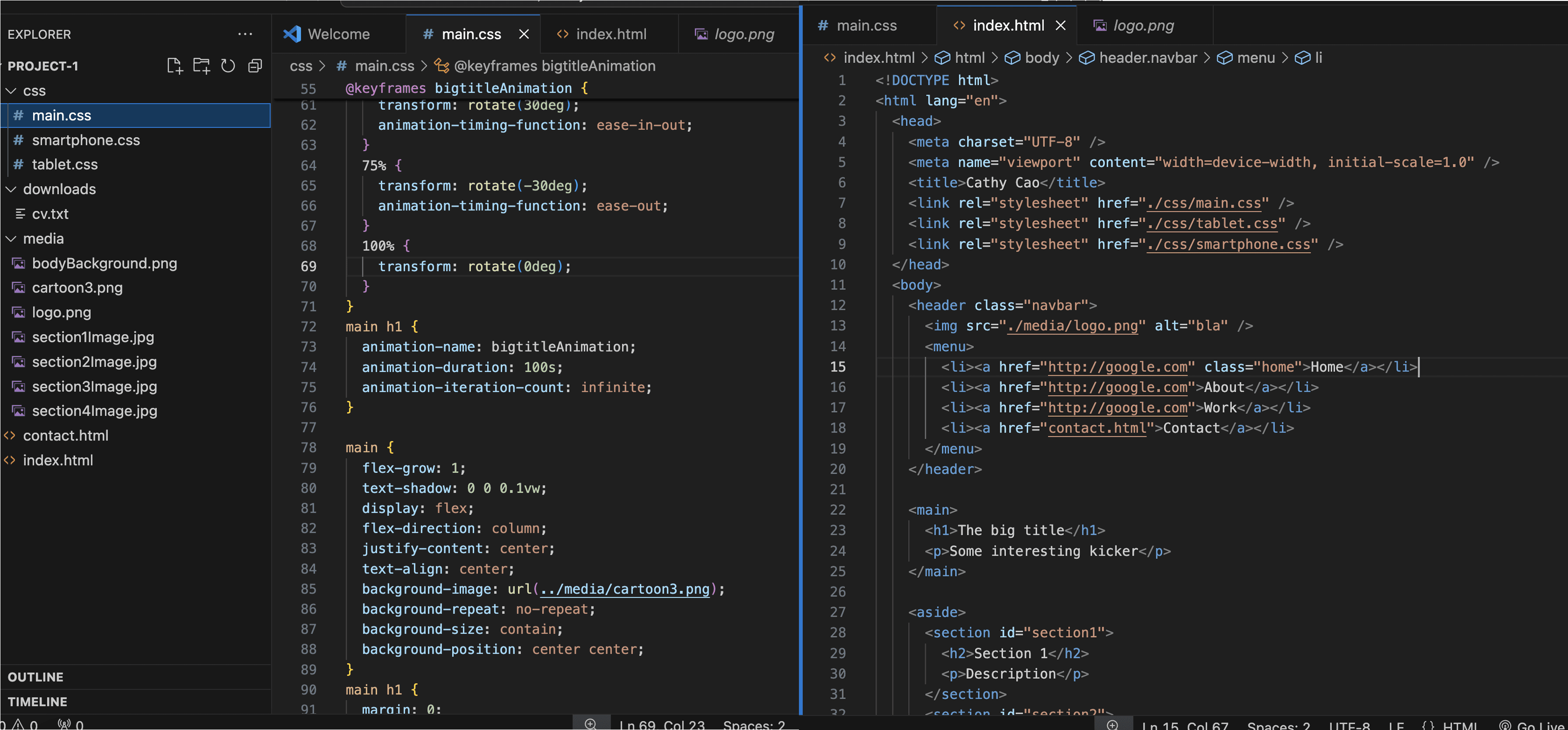Change the LF end of line sequence
This screenshot has width=1568, height=730.
(1397, 725)
